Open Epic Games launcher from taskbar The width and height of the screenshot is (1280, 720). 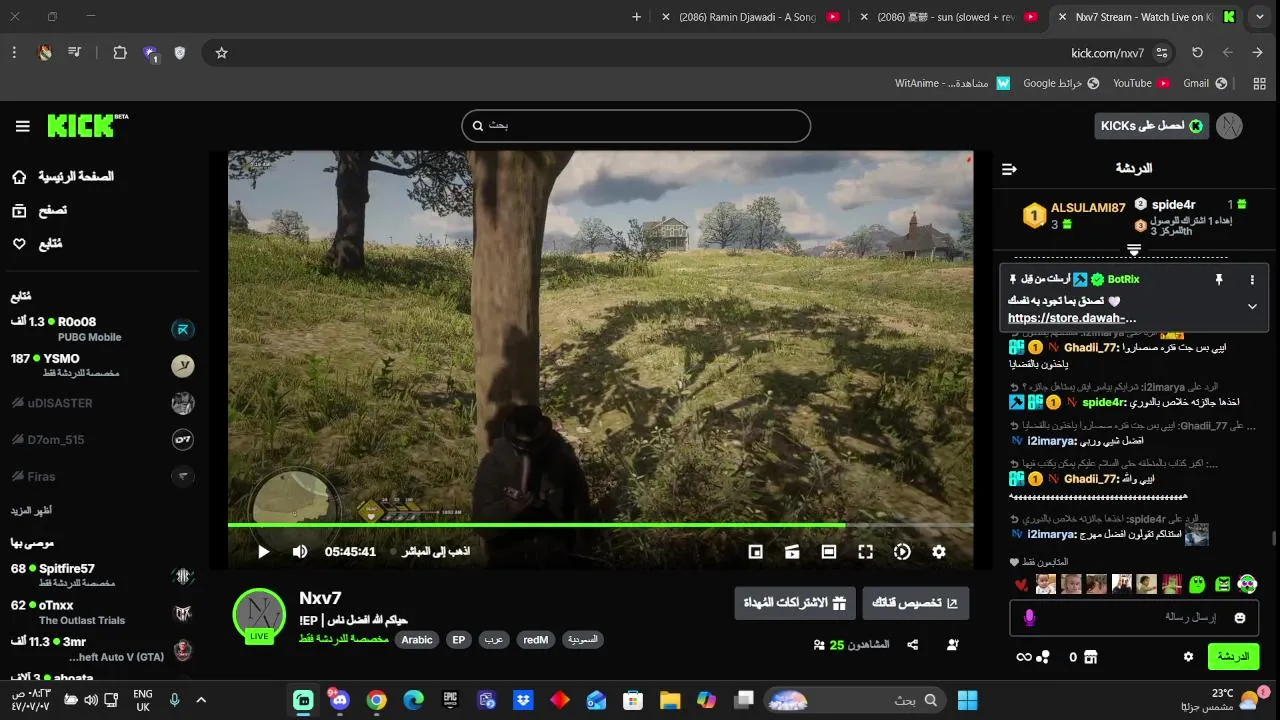pos(450,700)
